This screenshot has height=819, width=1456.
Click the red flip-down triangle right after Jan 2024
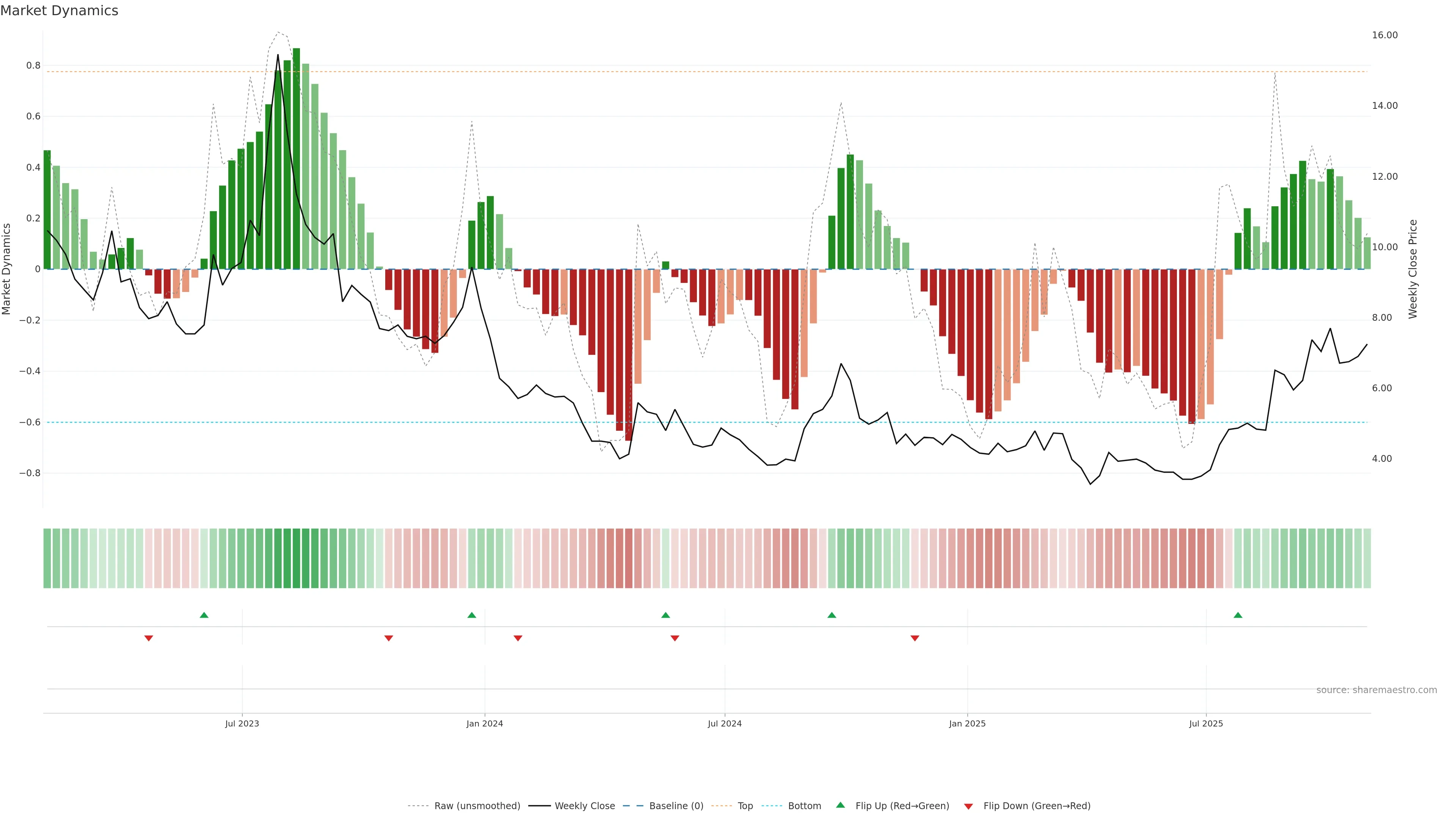click(x=518, y=638)
